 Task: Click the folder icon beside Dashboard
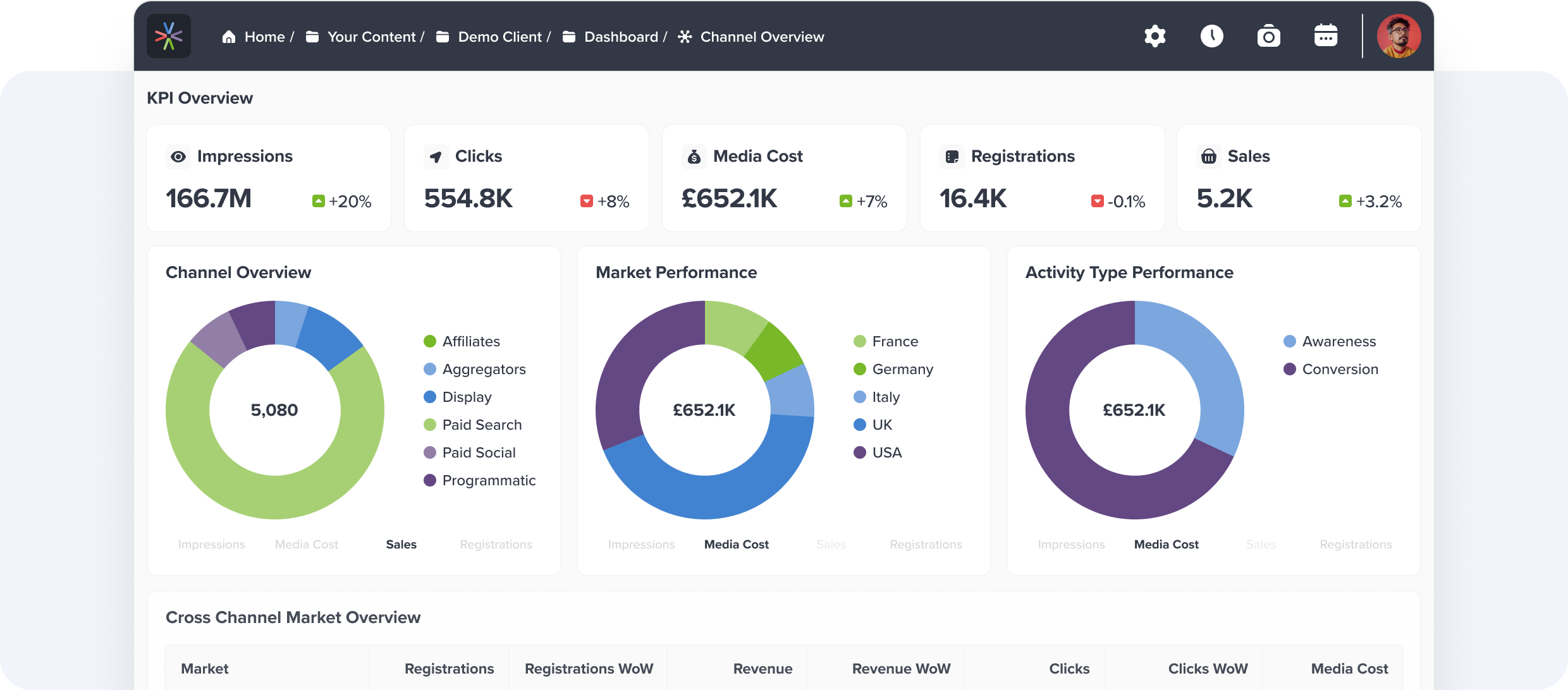(569, 37)
